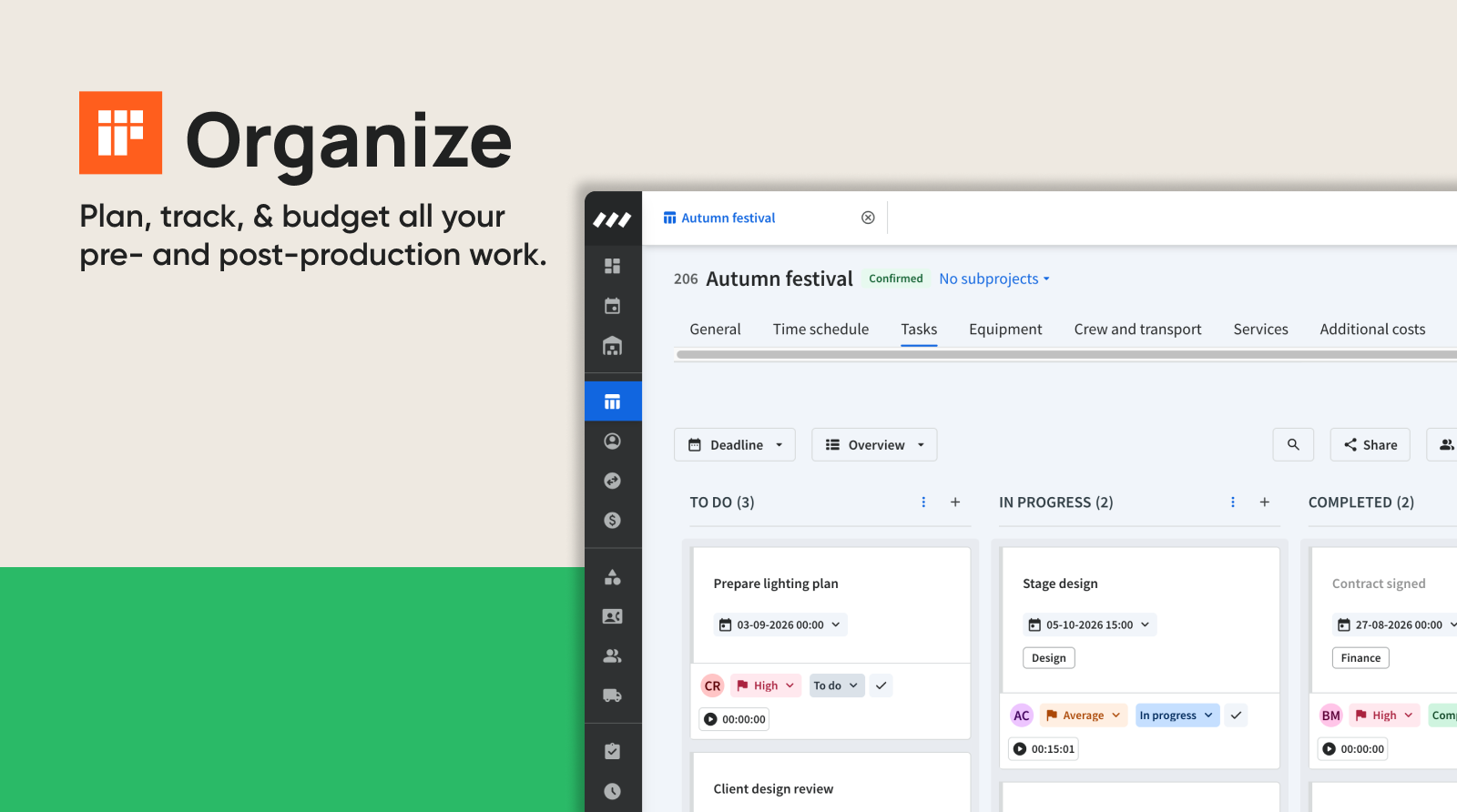Open In progress status dropdown
Screen dimensions: 1457x812
tap(1177, 716)
